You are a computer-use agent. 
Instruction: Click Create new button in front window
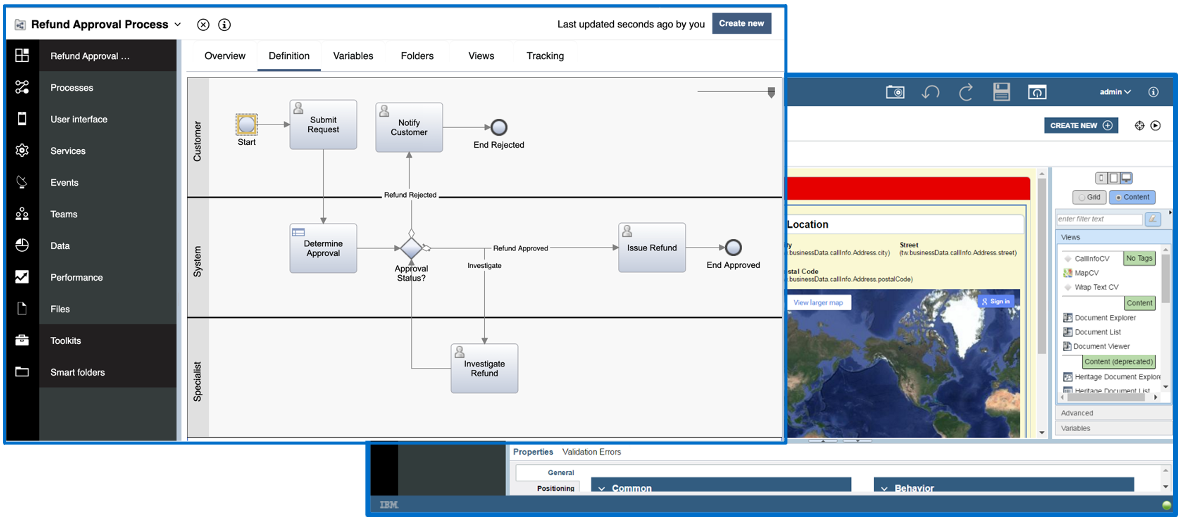[x=742, y=23]
